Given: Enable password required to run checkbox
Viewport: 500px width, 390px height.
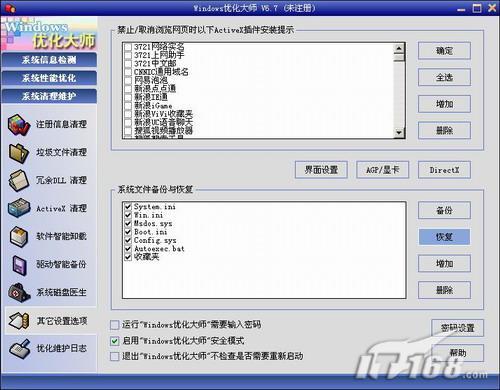Looking at the screenshot, I should [x=114, y=324].
